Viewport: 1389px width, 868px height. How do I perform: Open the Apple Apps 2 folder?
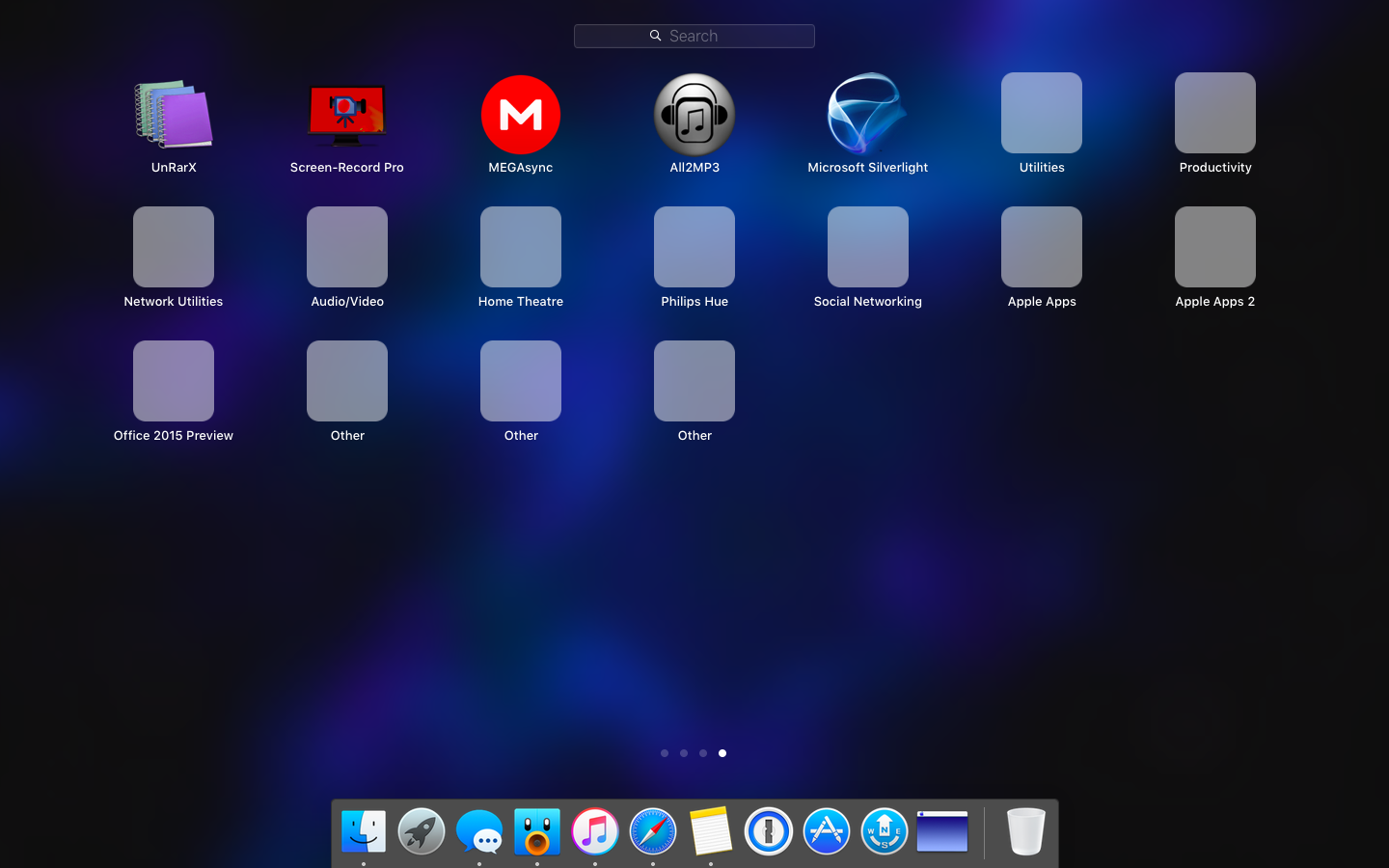tap(1215, 247)
